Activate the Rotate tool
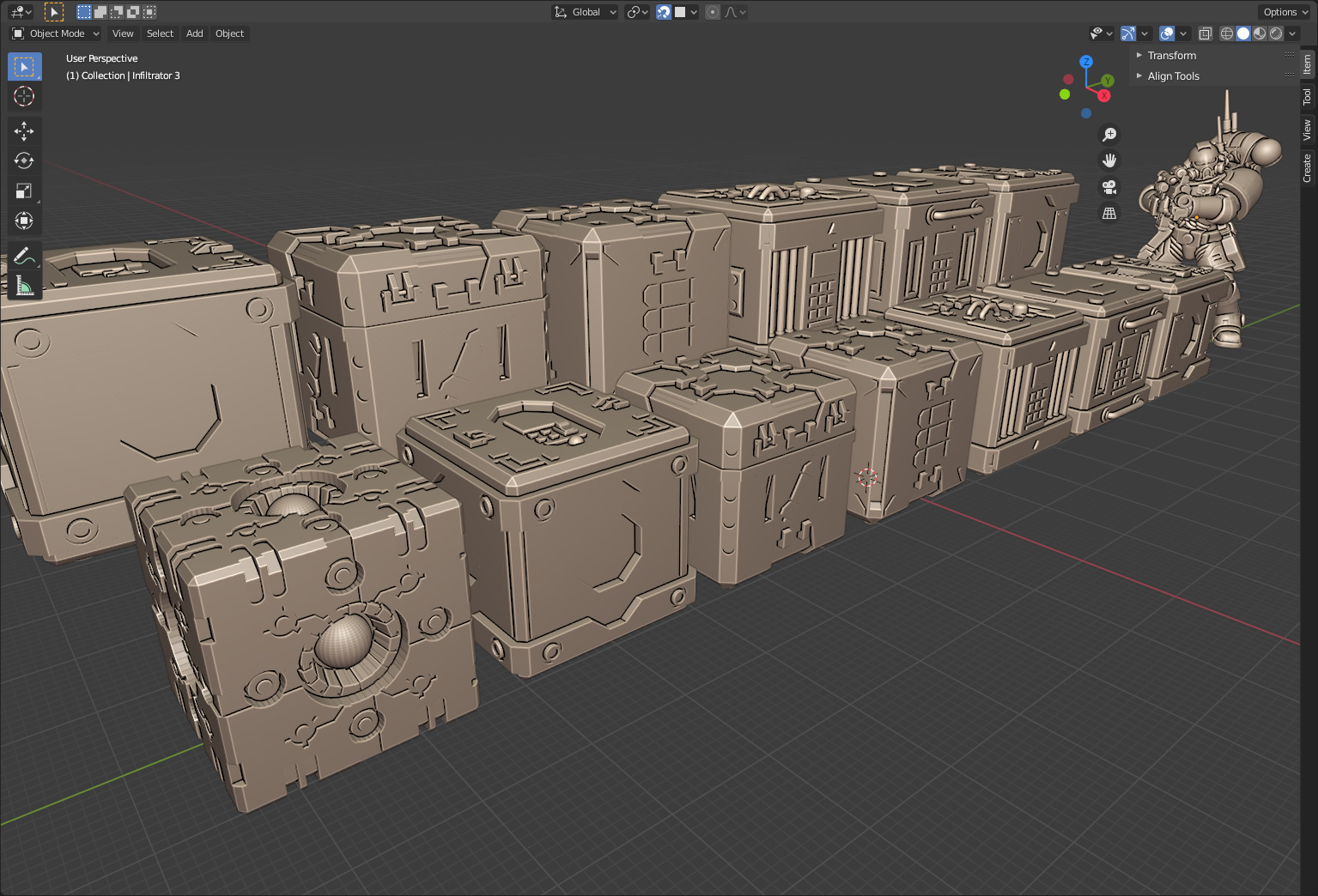The image size is (1318, 896). pyautogui.click(x=24, y=160)
